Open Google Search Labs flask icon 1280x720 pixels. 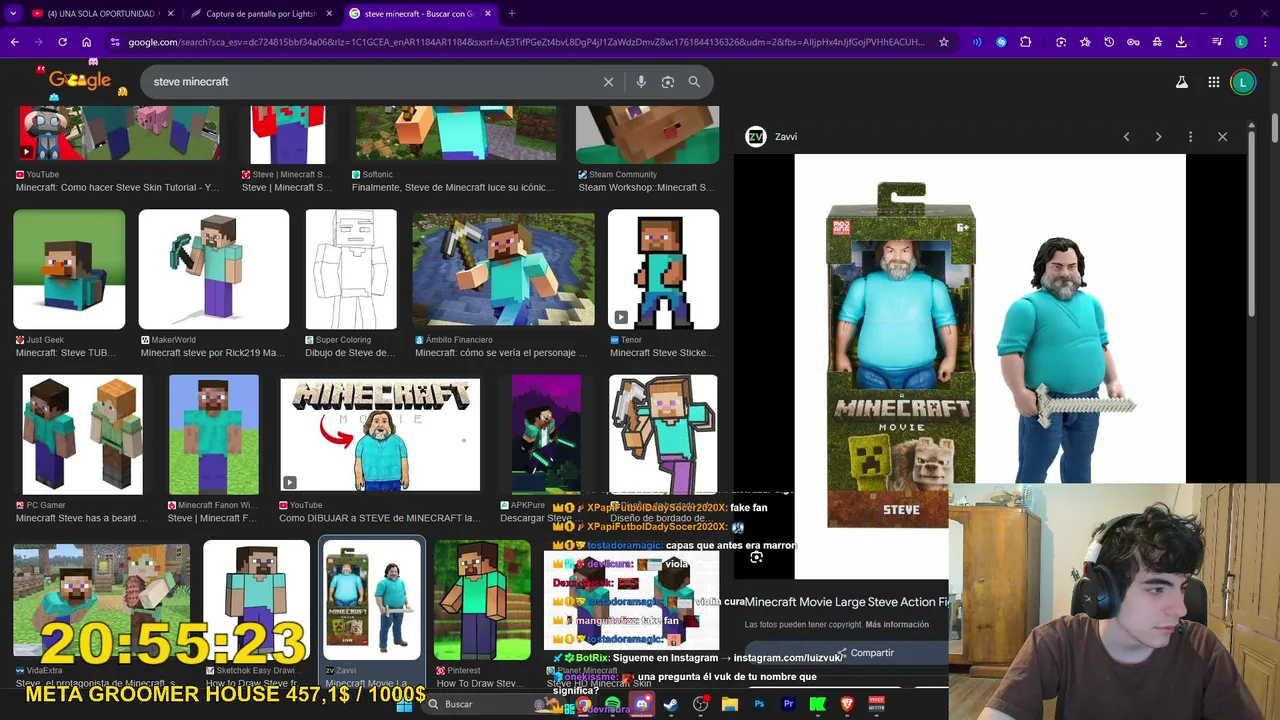click(x=1182, y=83)
